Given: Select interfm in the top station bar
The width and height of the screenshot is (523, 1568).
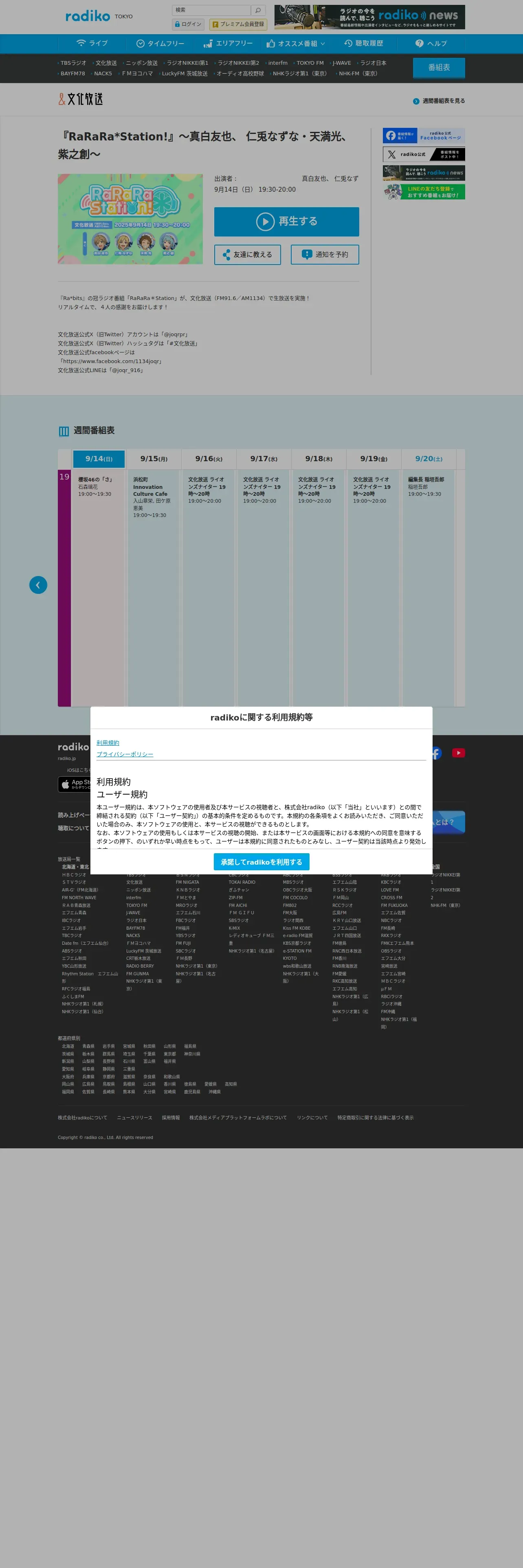Looking at the screenshot, I should point(278,63).
